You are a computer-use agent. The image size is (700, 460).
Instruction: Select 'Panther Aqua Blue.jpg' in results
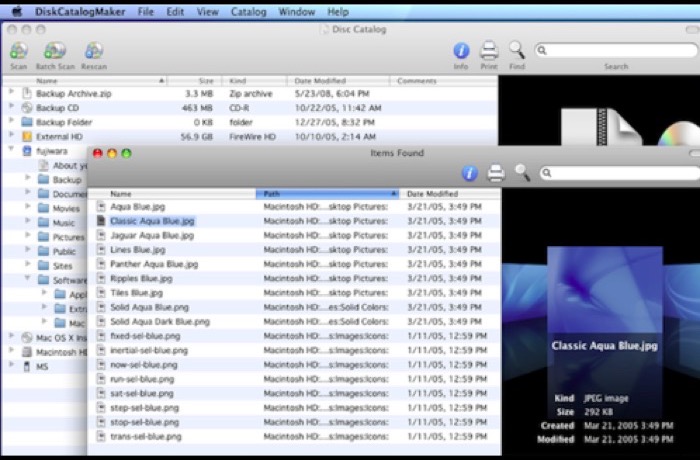(154, 264)
